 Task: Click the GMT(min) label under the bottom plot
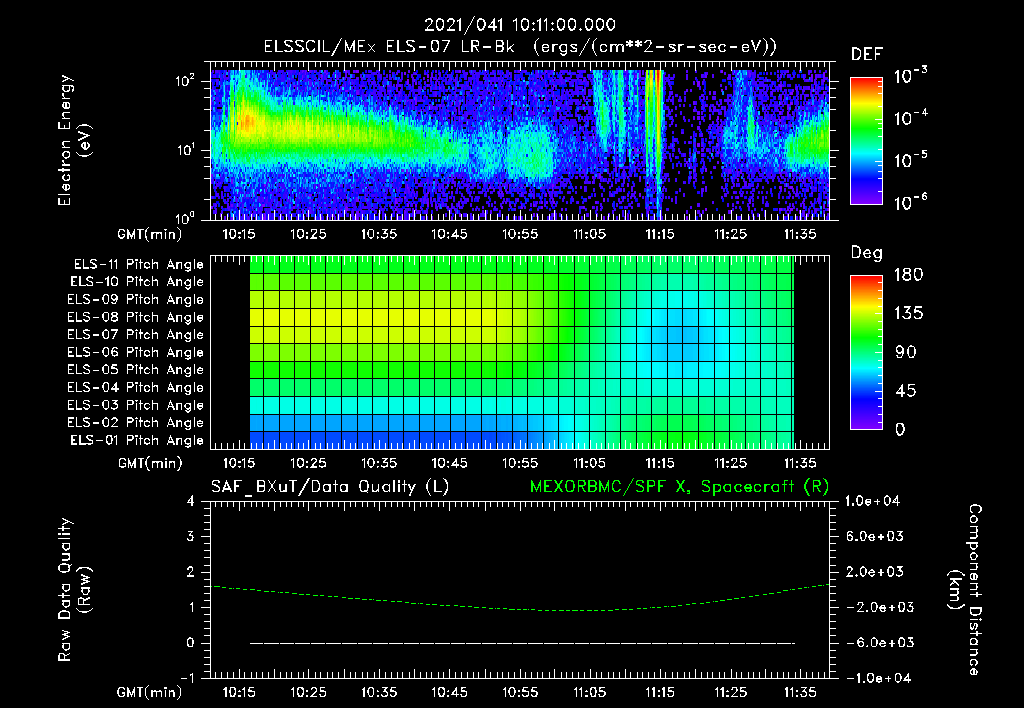coord(150,692)
